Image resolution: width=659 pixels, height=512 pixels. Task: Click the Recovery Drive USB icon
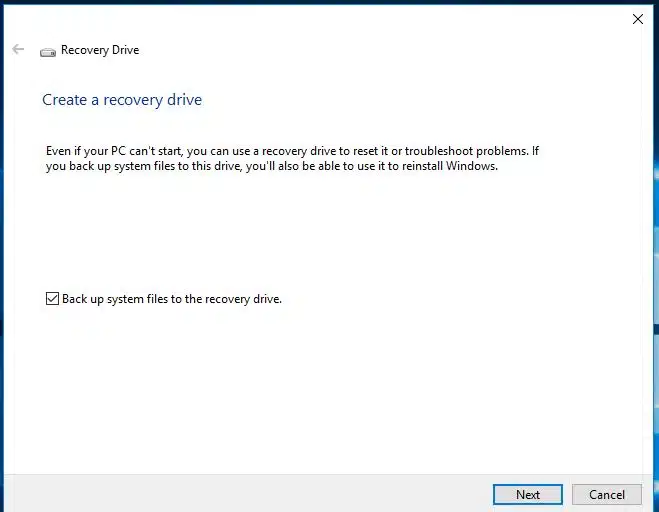pyautogui.click(x=48, y=52)
